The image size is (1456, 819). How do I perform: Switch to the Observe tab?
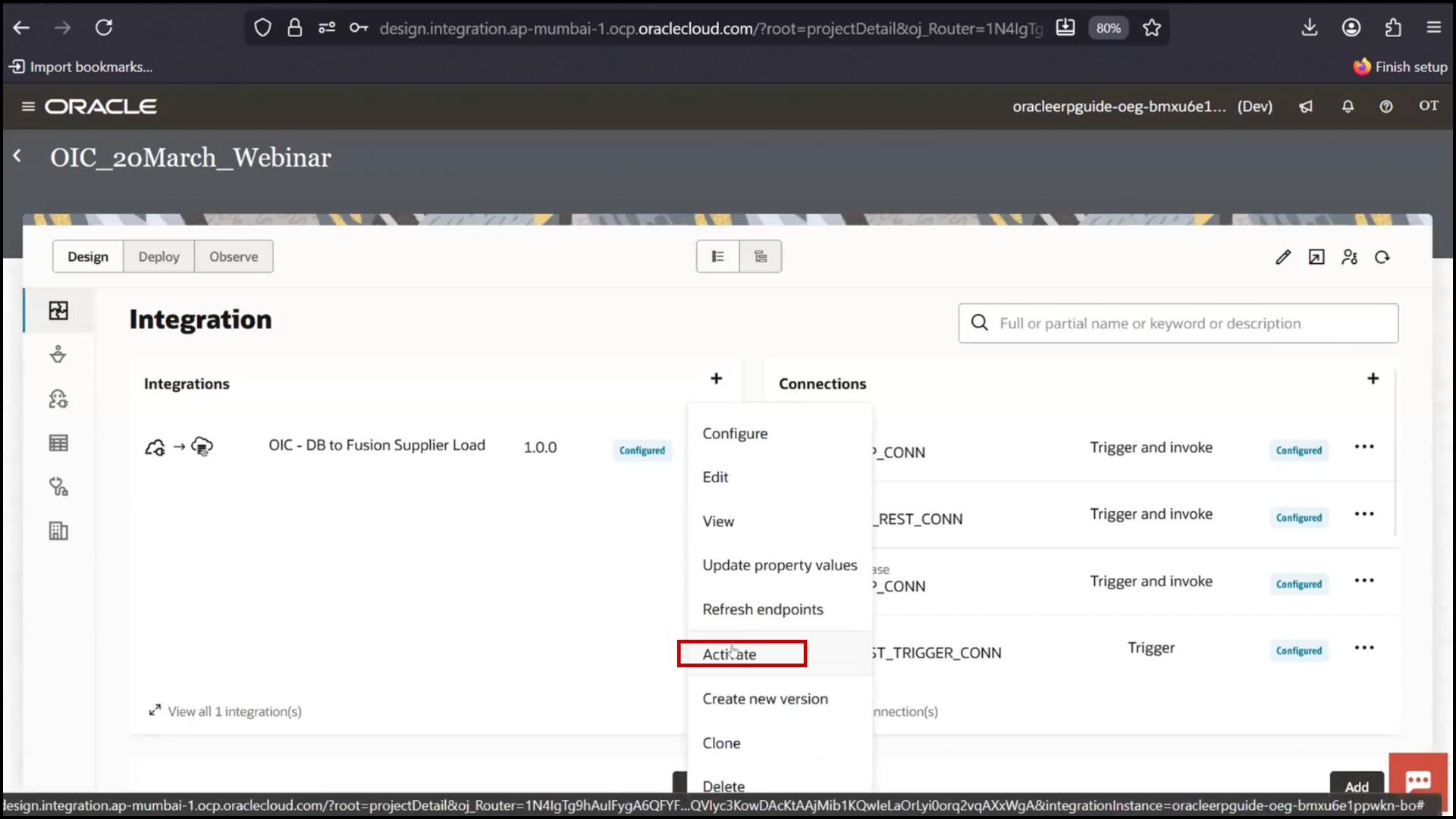234,257
